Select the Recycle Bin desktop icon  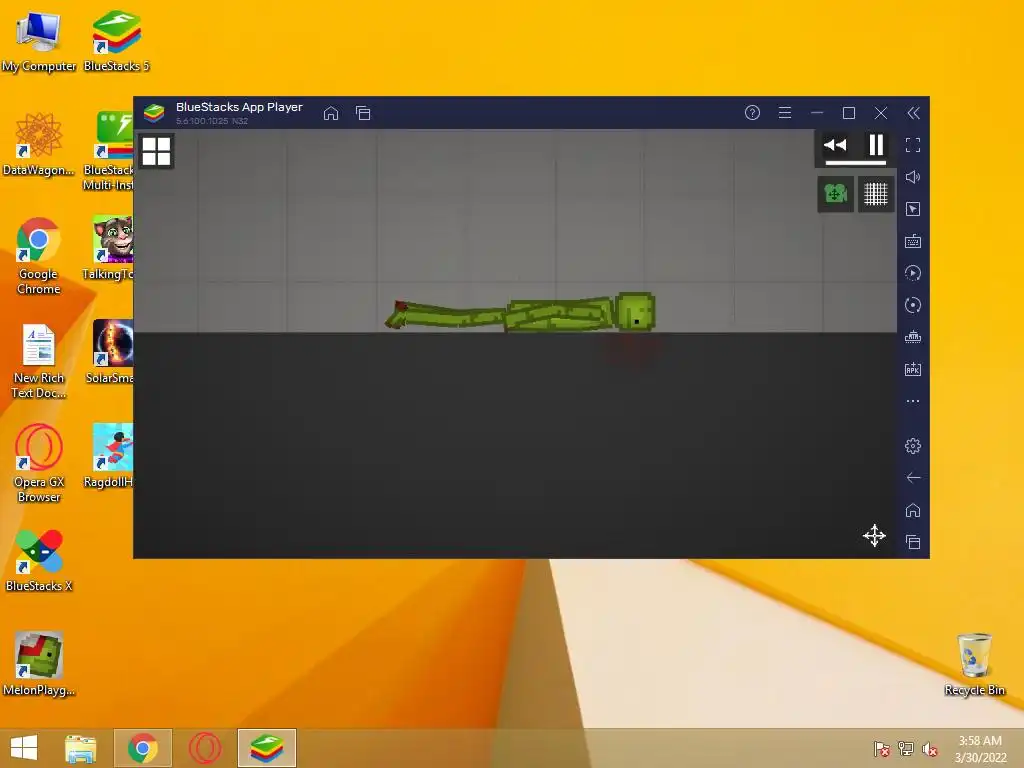click(974, 664)
